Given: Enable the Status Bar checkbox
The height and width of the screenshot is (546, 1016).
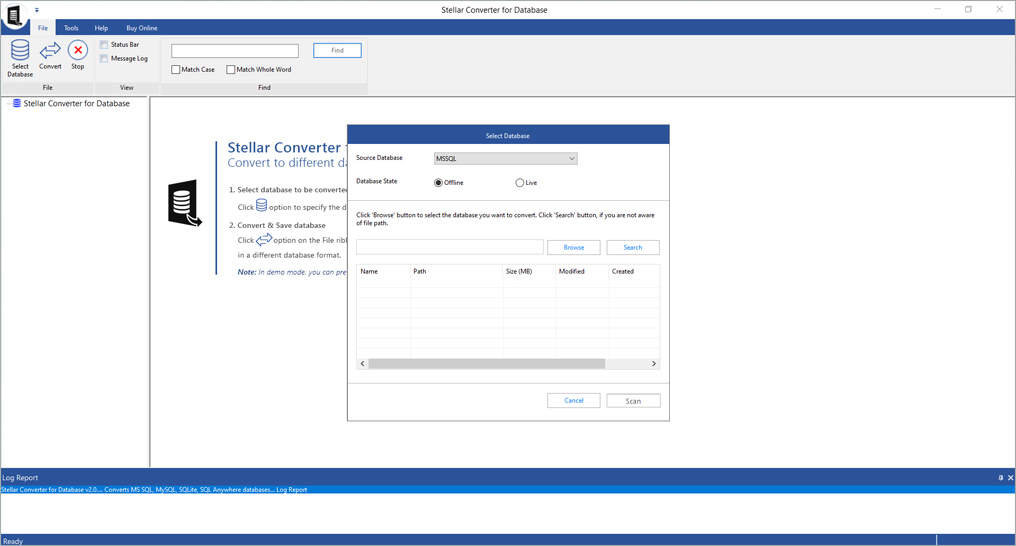Looking at the screenshot, I should [x=104, y=45].
